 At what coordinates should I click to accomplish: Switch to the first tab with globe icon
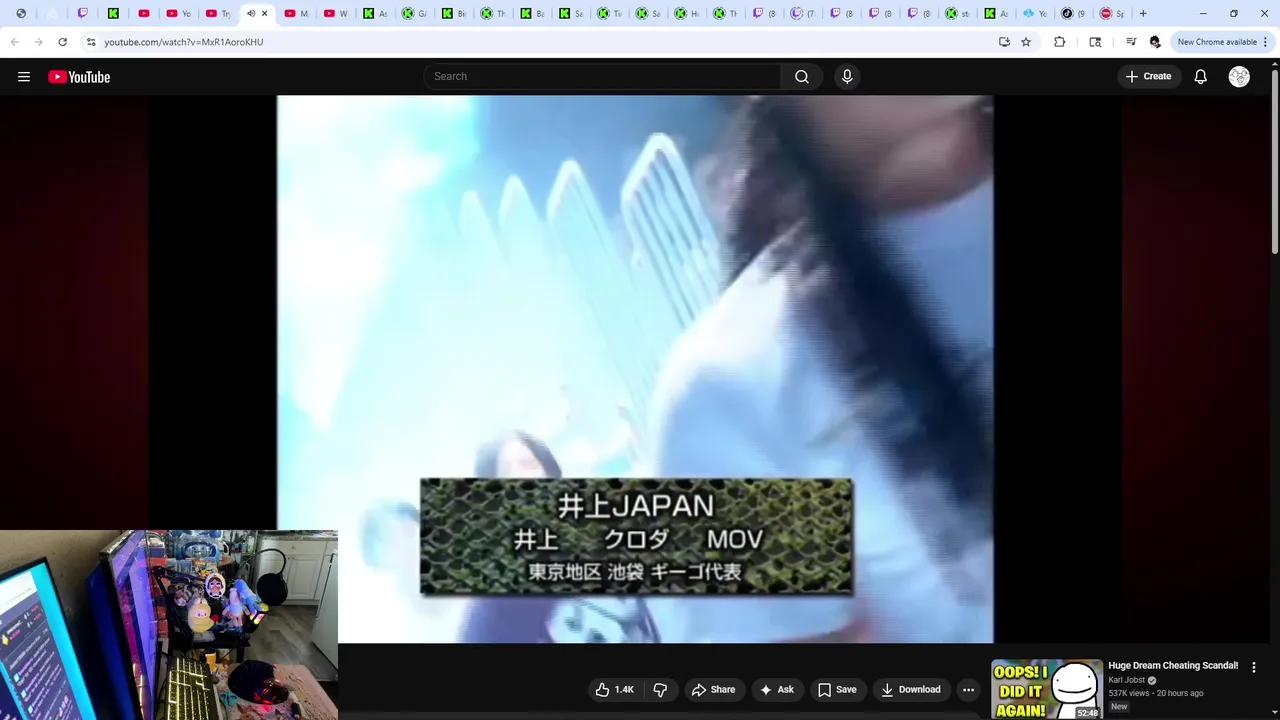point(21,14)
